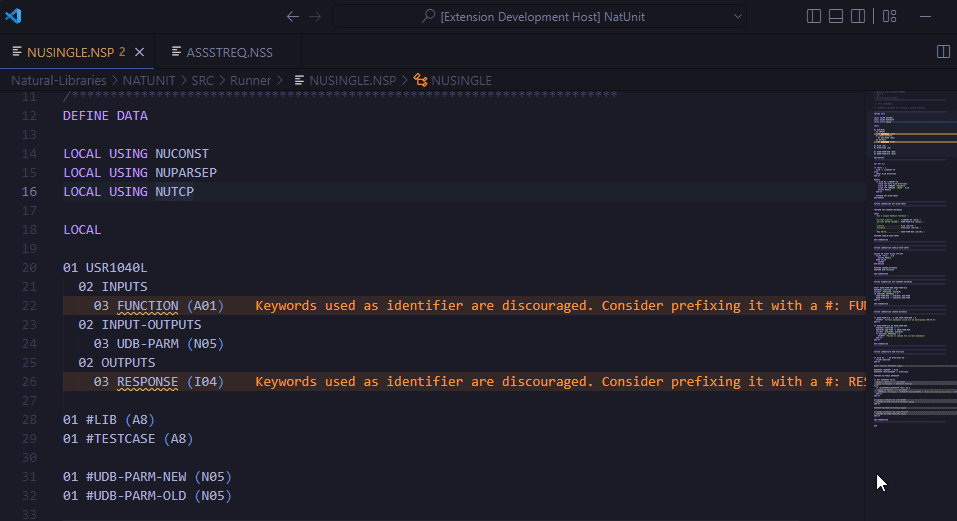Click #UDB-PARM-OLD (N05) line
Image resolution: width=957 pixels, height=521 pixels.
coord(147,495)
